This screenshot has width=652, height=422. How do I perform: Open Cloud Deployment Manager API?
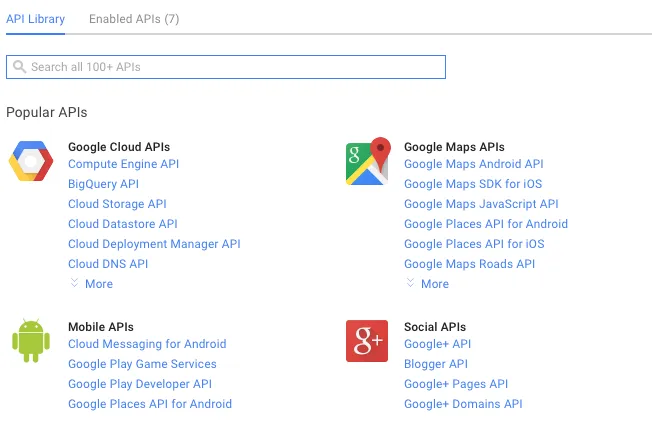tap(154, 244)
